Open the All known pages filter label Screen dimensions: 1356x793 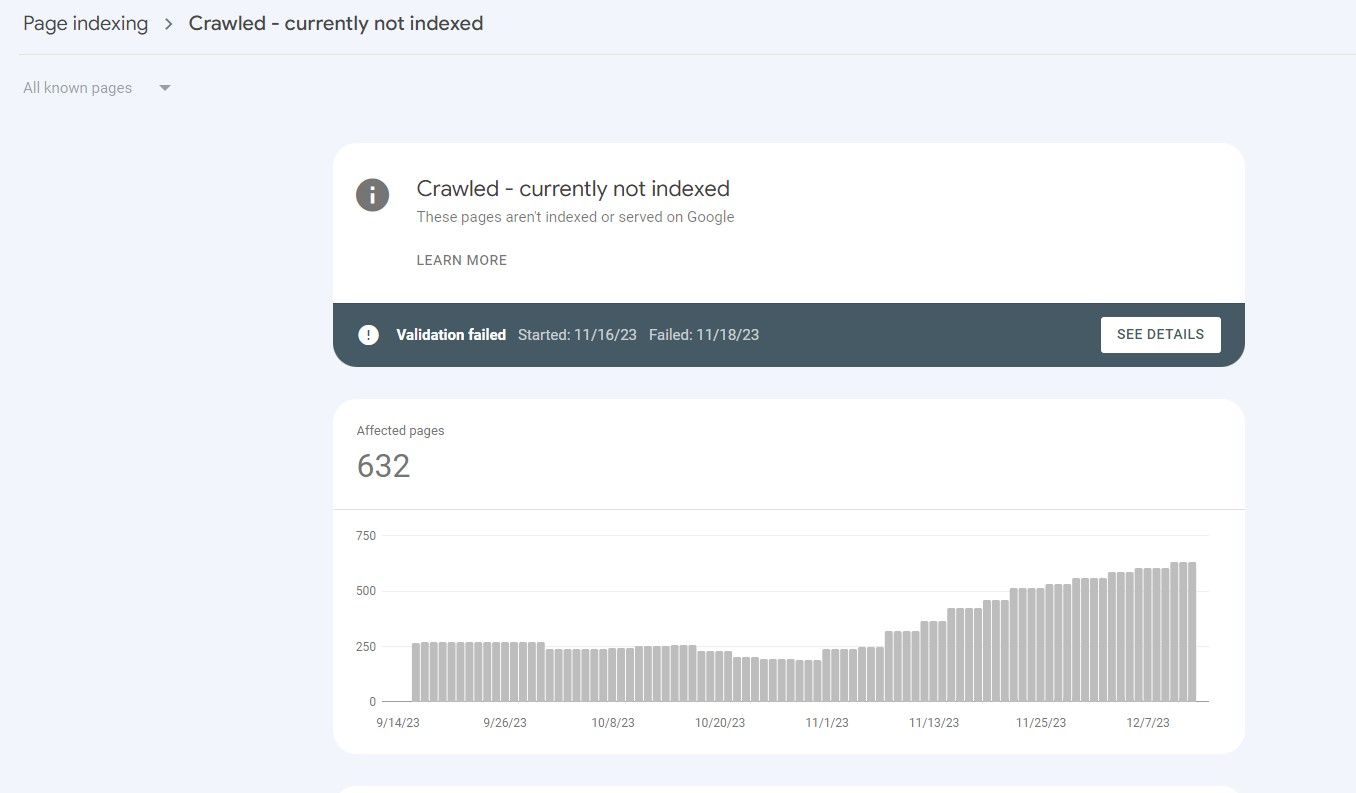click(x=78, y=88)
